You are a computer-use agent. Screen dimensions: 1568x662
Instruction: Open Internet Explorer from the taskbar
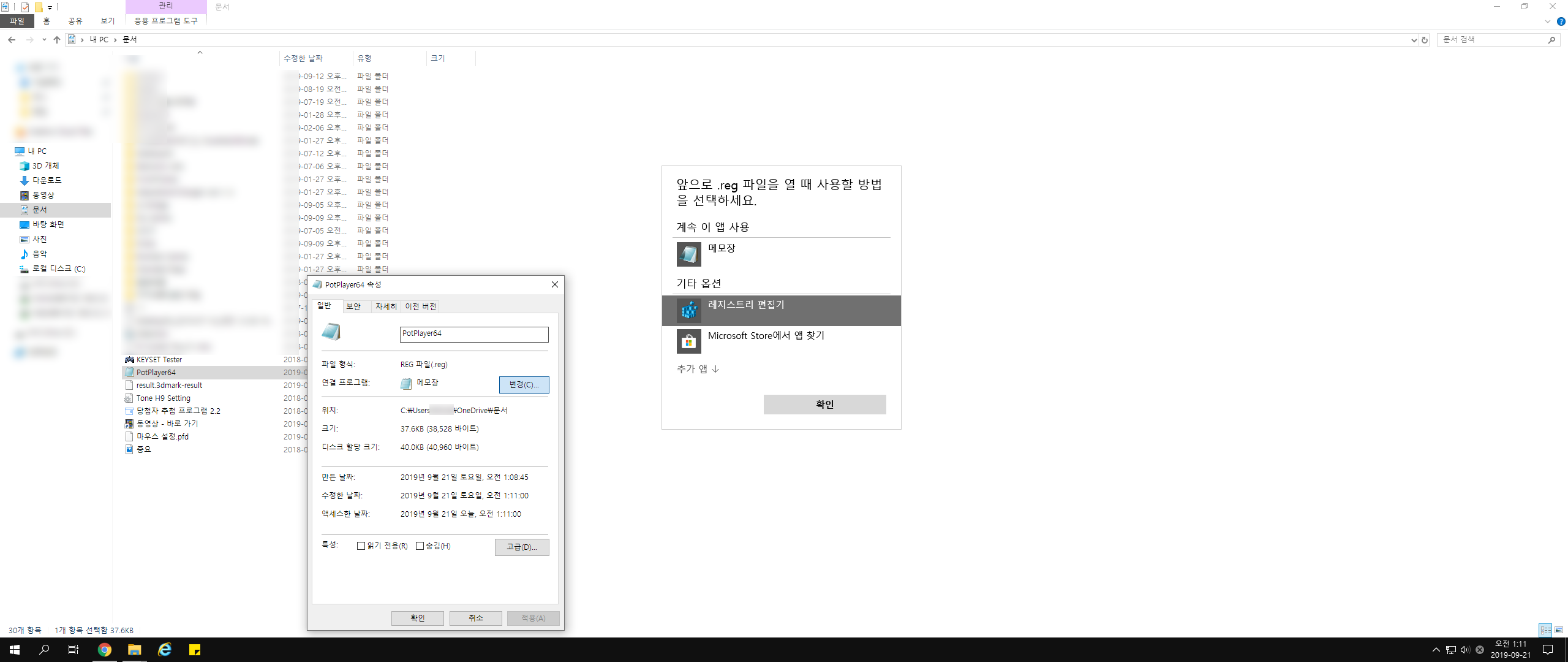click(165, 650)
